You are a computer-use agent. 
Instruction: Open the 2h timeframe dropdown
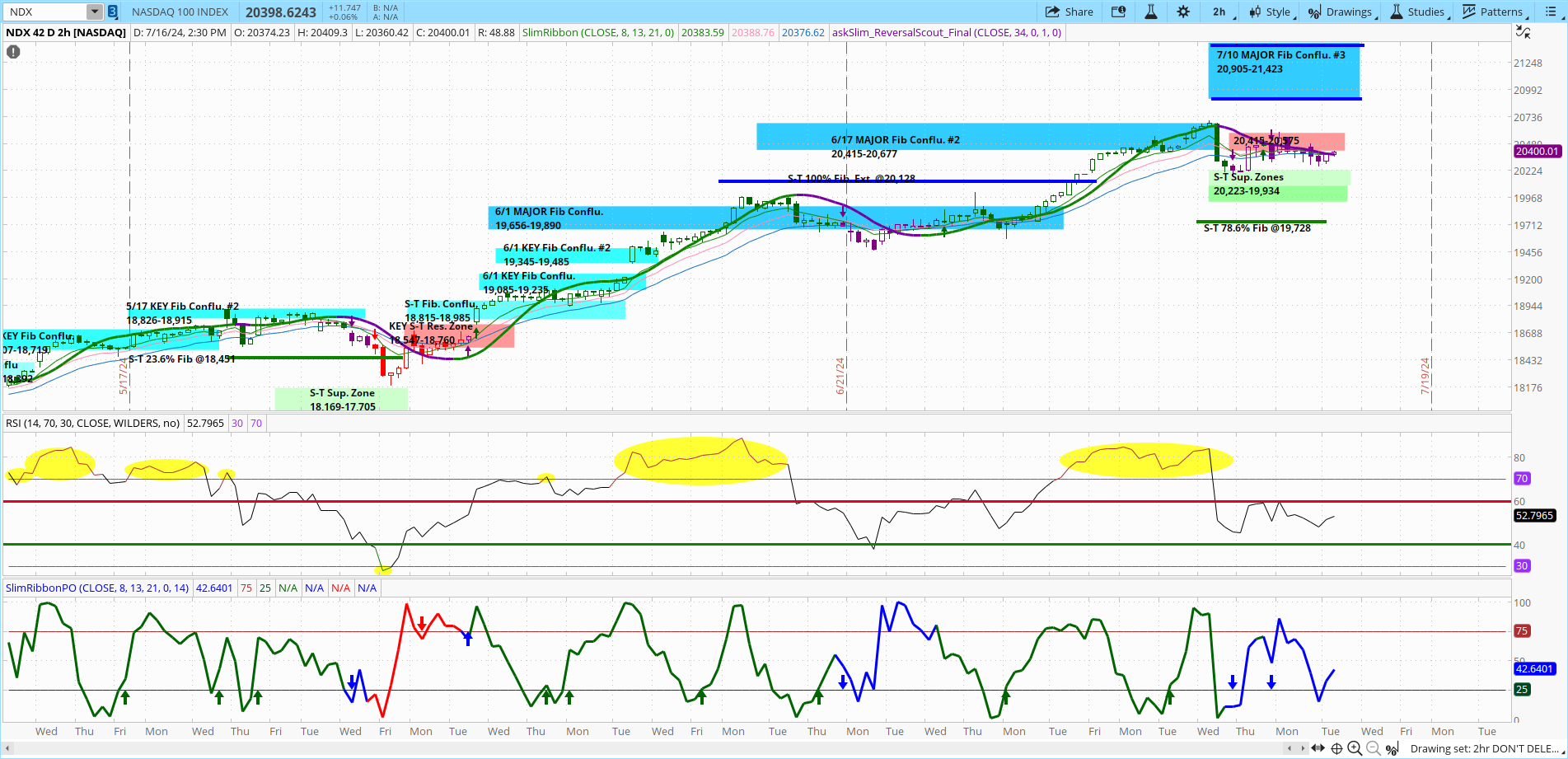1219,12
